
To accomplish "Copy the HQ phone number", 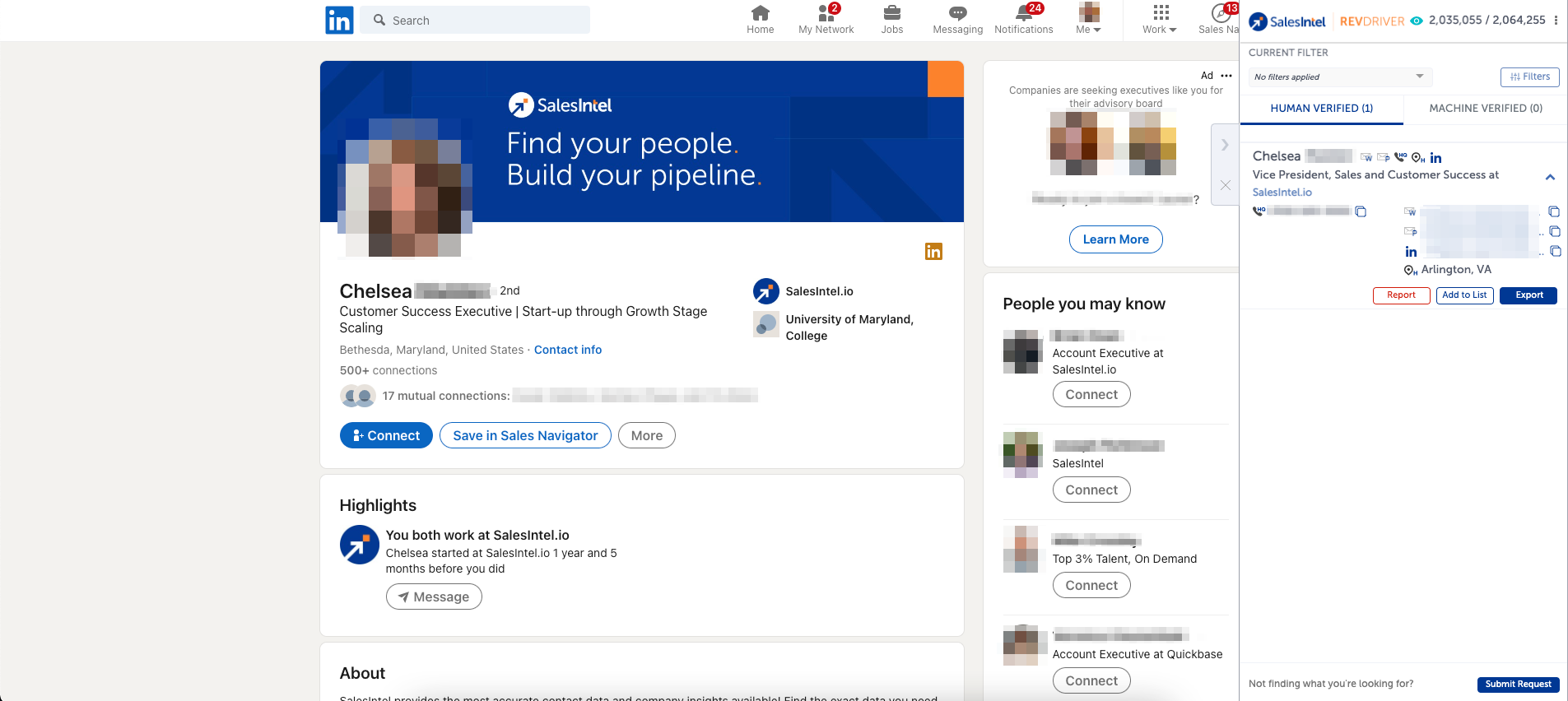I will pos(1361,211).
